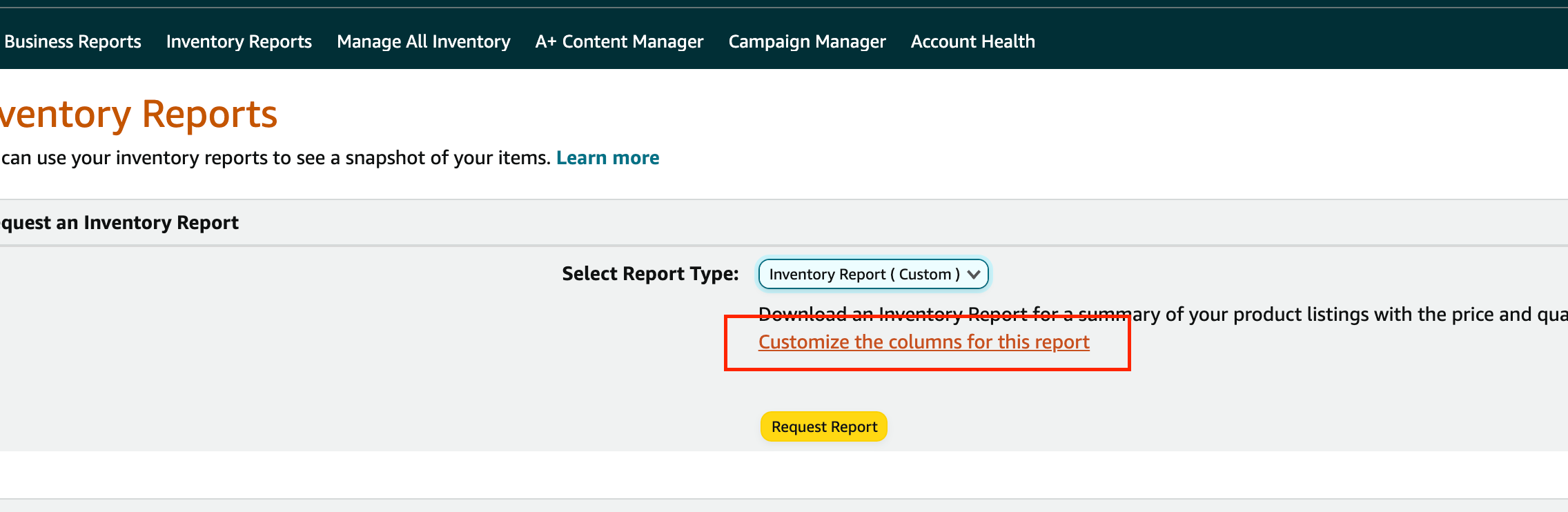This screenshot has width=1568, height=512.
Task: Open A+ Content Manager
Action: coord(619,41)
